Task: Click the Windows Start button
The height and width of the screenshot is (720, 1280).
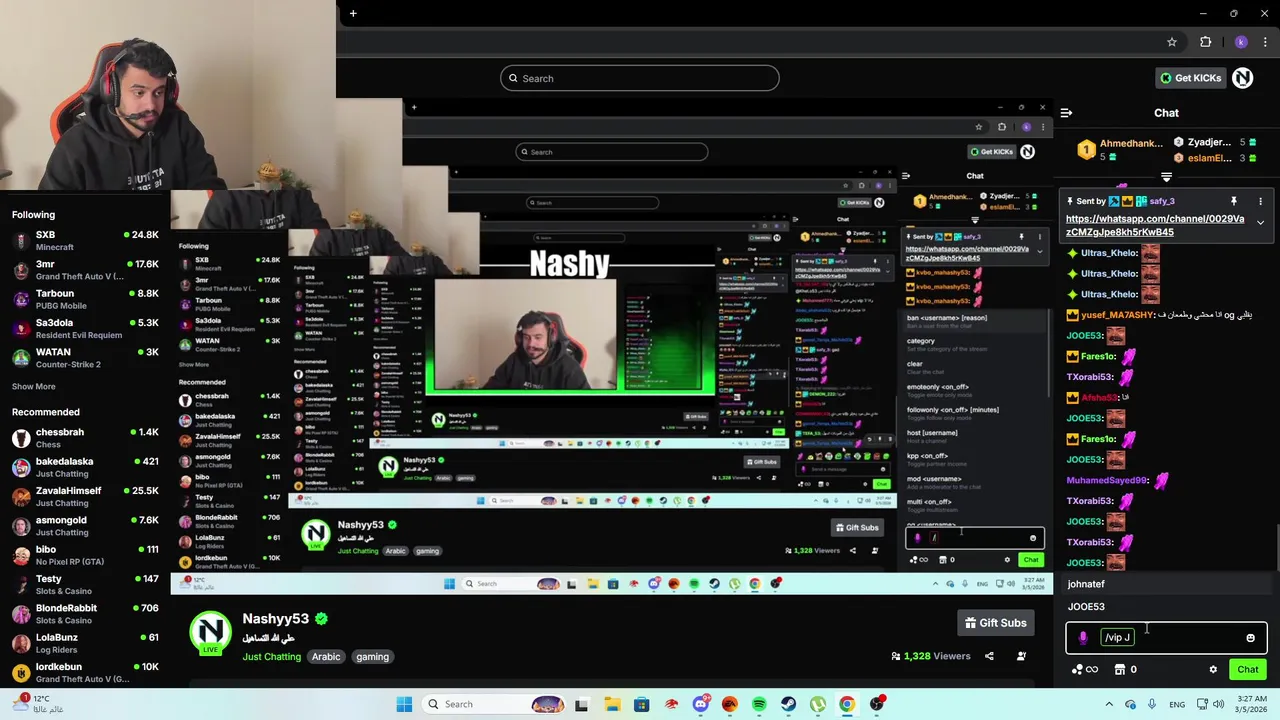Action: [x=404, y=704]
